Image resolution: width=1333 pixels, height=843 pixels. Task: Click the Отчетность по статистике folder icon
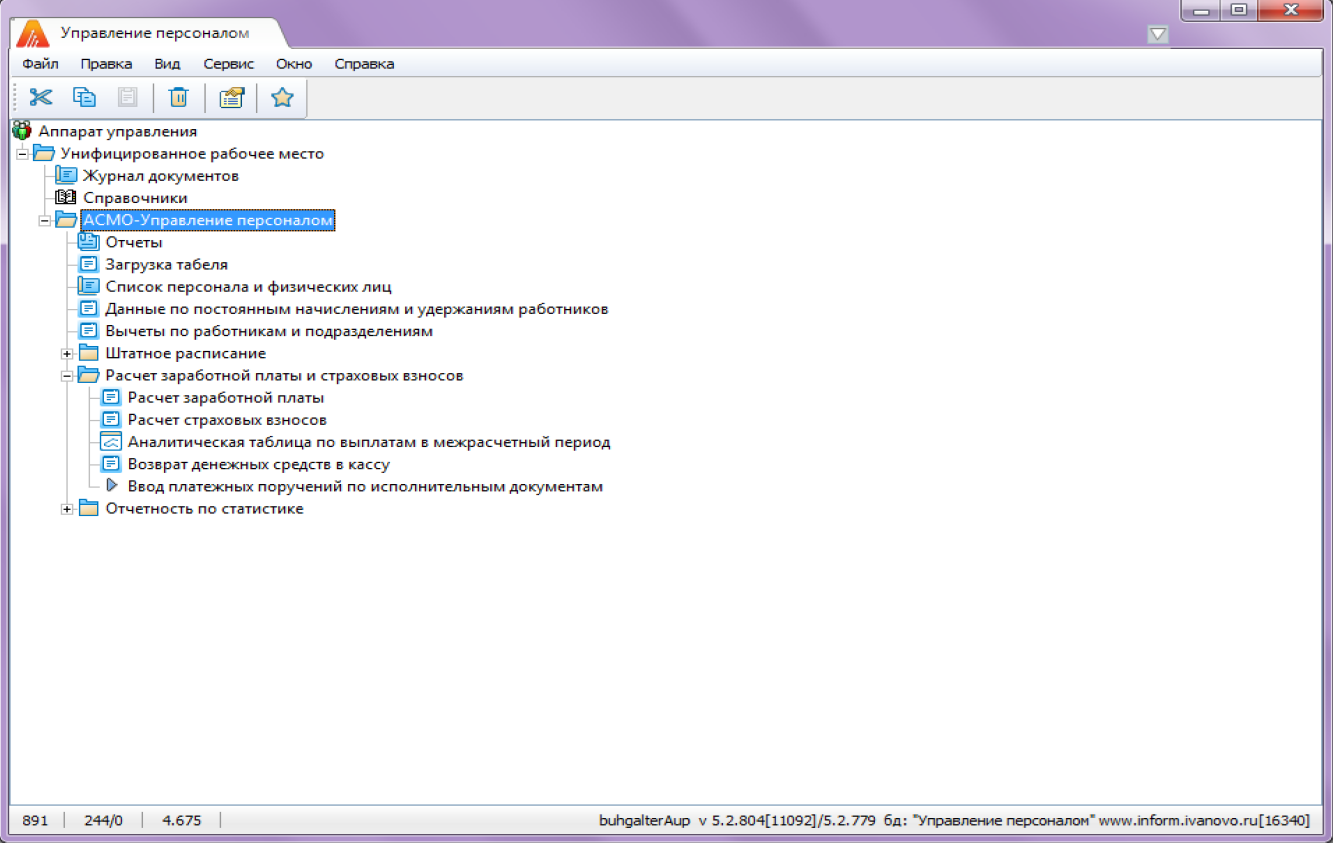point(89,508)
